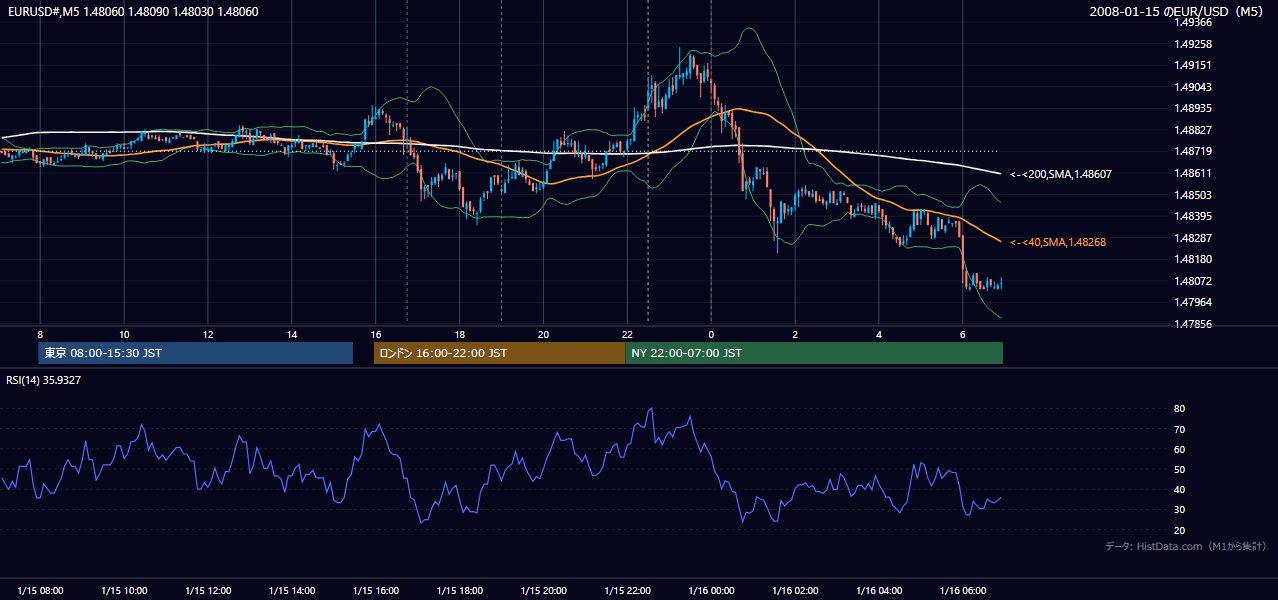1278x600 pixels.
Task: Click RSI scale level 60
Action: [x=1180, y=449]
